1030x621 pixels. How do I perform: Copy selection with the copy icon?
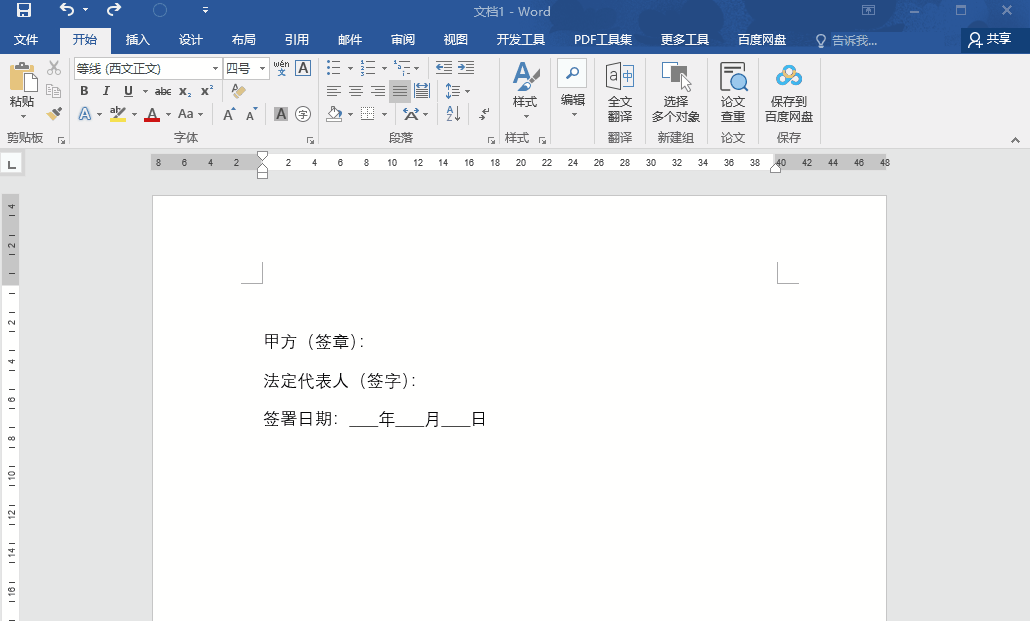pos(54,91)
